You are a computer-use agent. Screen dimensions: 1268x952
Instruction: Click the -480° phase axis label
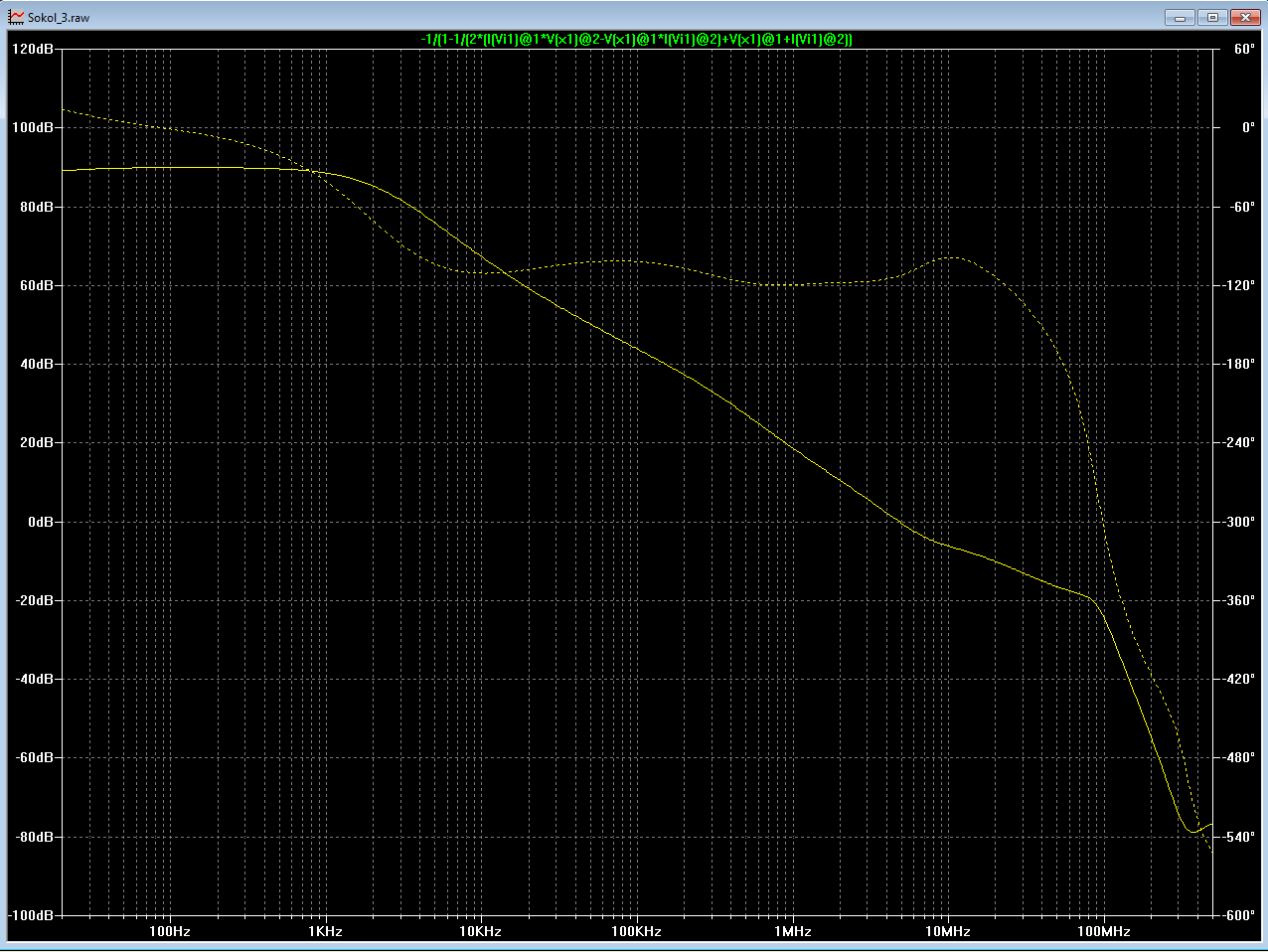coord(1239,757)
